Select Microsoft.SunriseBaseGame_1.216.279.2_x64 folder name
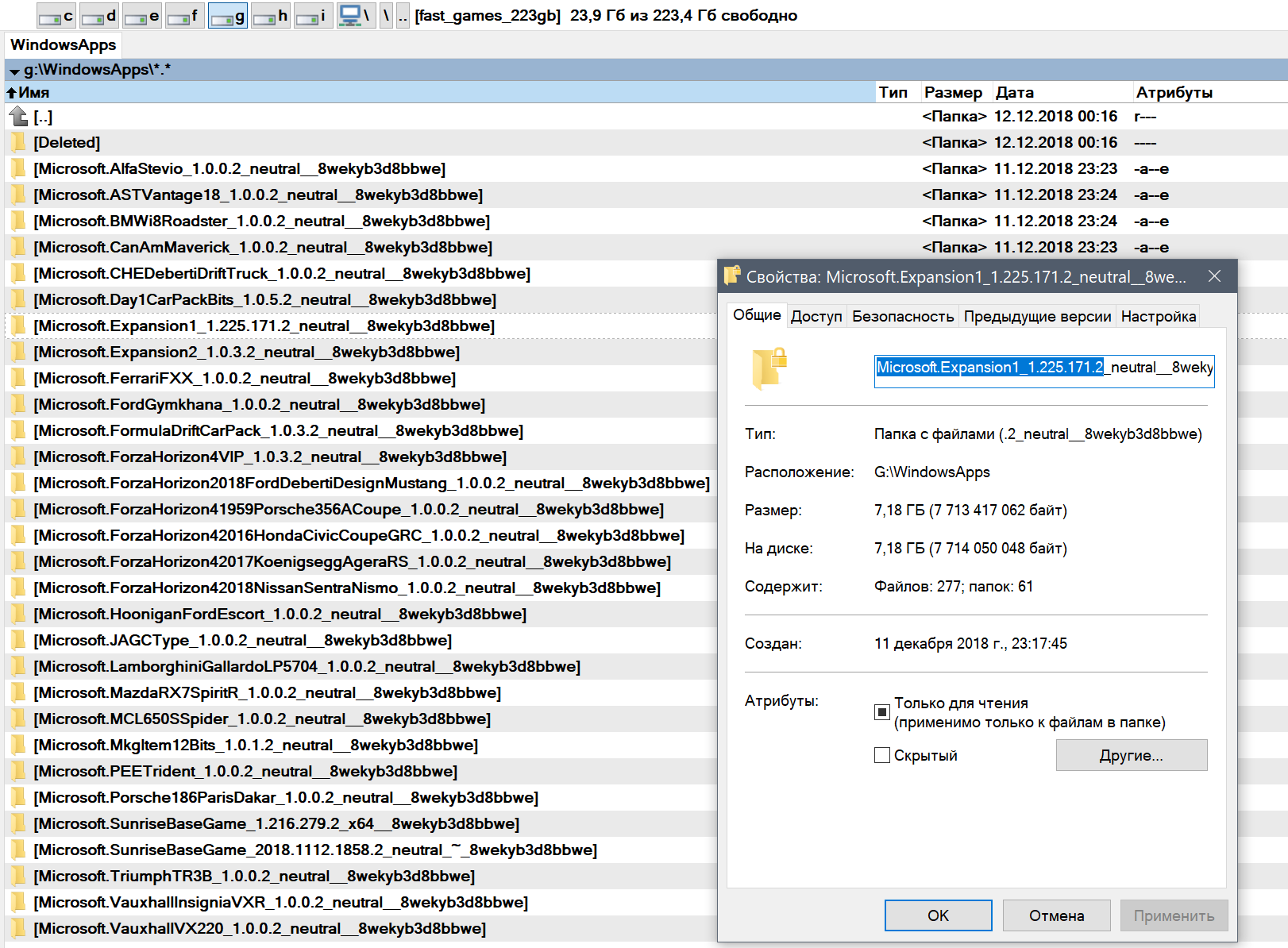This screenshot has height=948, width=1288. pos(276,824)
